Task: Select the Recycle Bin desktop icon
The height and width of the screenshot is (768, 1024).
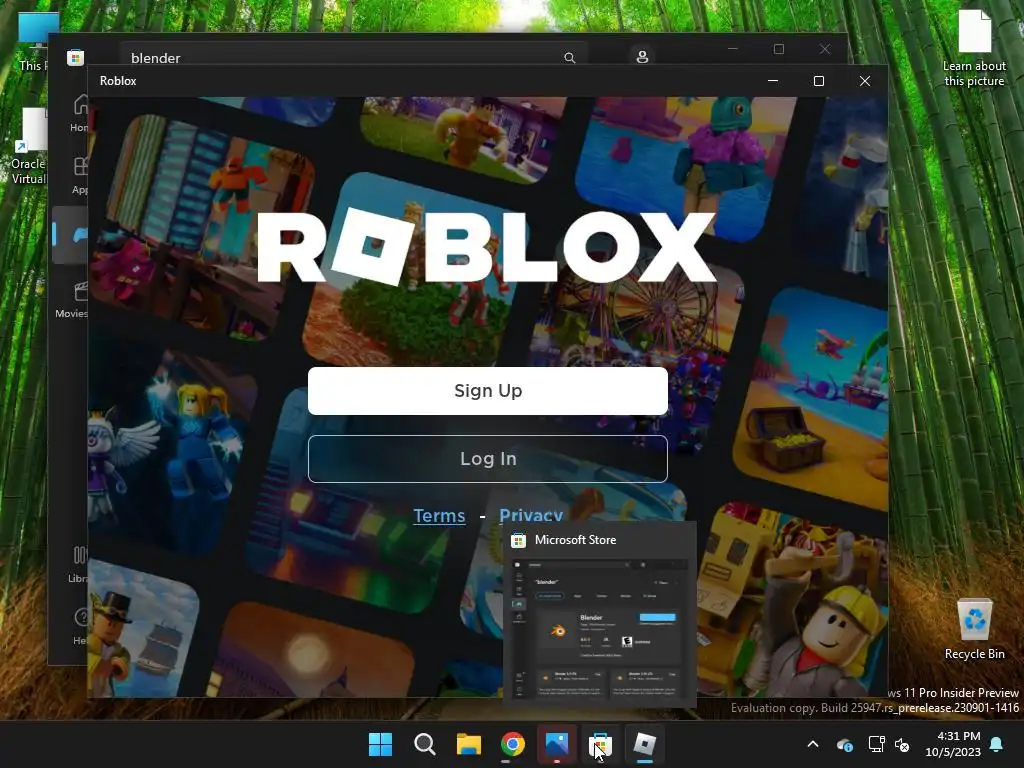Action: [974, 630]
